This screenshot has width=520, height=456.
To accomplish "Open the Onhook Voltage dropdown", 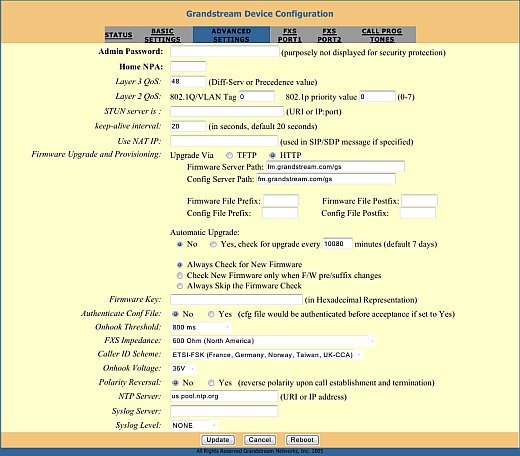I will pos(183,369).
